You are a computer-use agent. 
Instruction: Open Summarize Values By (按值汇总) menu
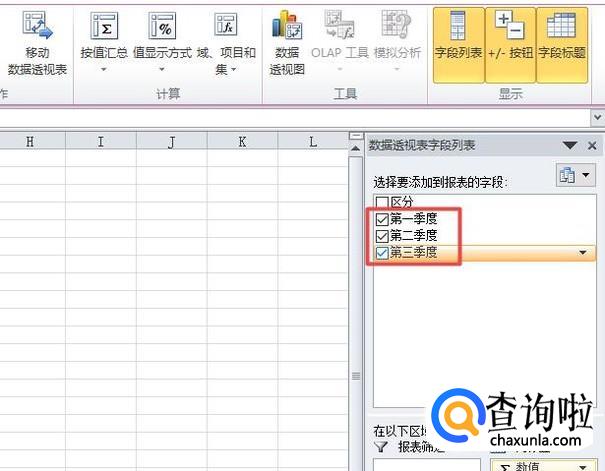[x=104, y=42]
